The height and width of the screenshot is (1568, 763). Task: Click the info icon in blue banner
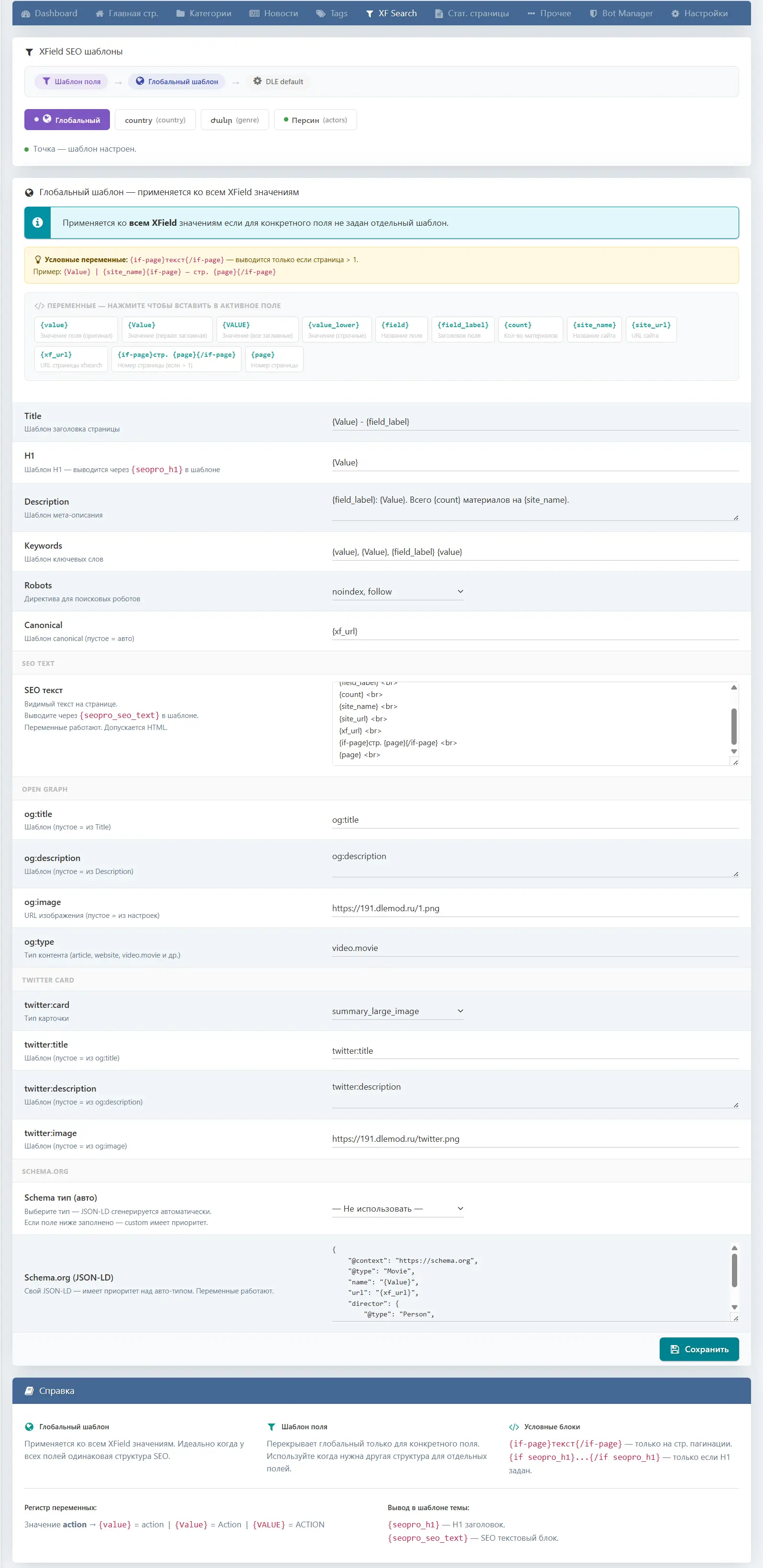coord(38,223)
